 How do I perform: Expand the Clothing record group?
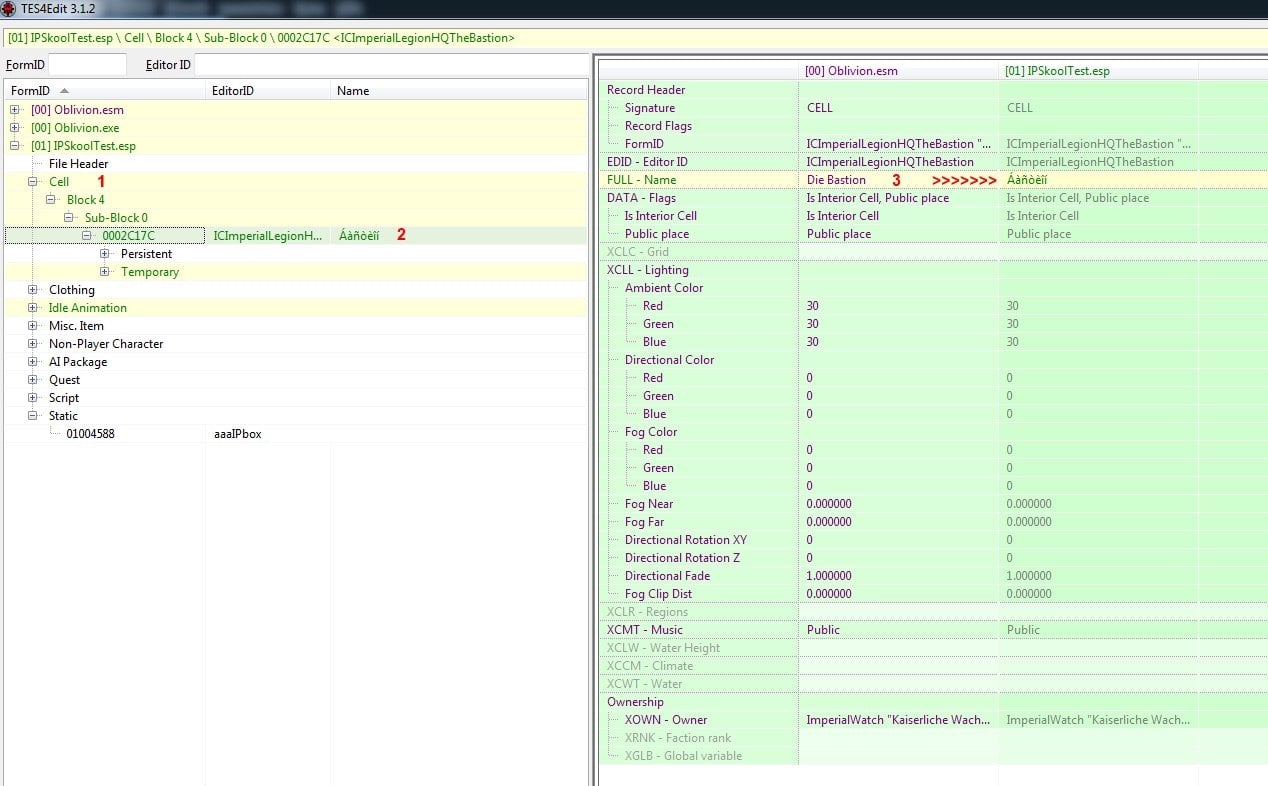click(x=33, y=290)
